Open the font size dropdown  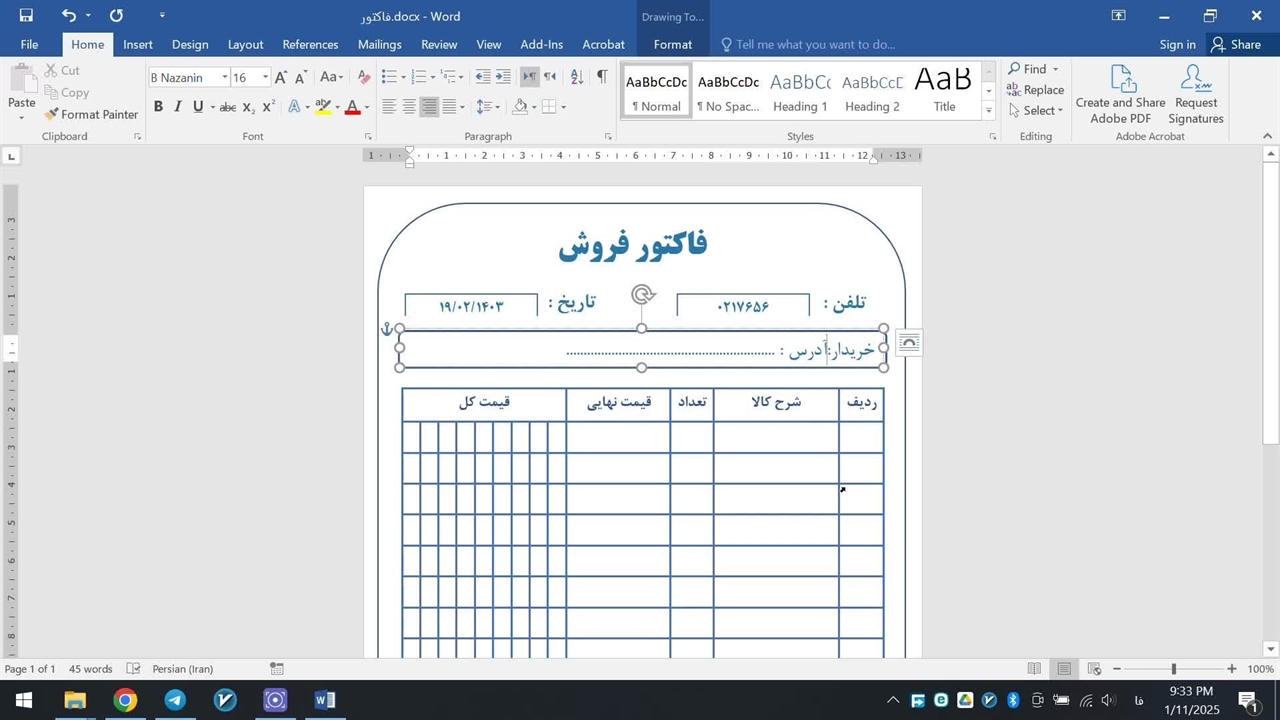(x=265, y=77)
